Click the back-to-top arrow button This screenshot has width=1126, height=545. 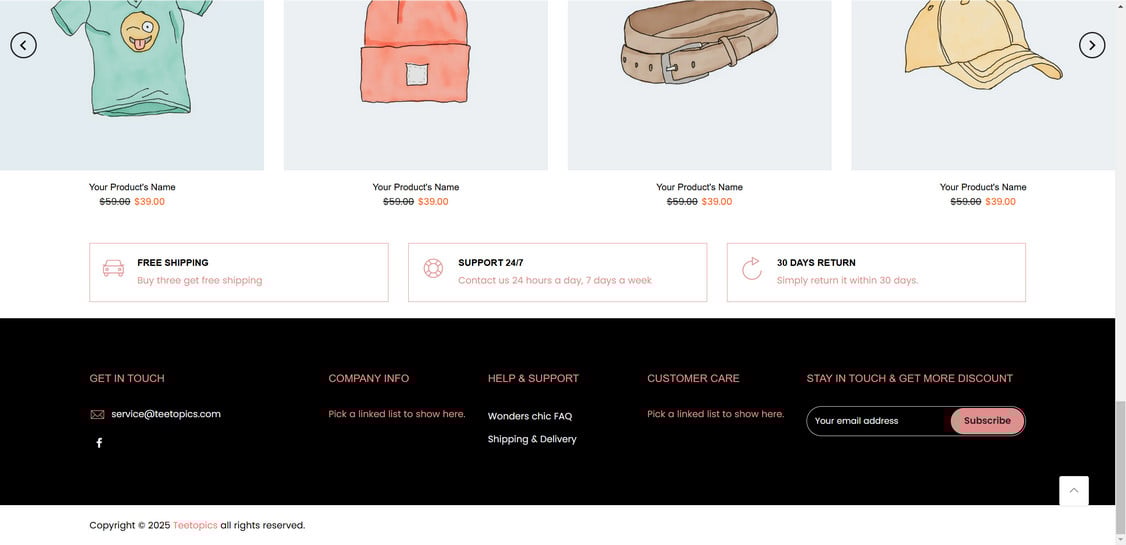tap(1074, 491)
